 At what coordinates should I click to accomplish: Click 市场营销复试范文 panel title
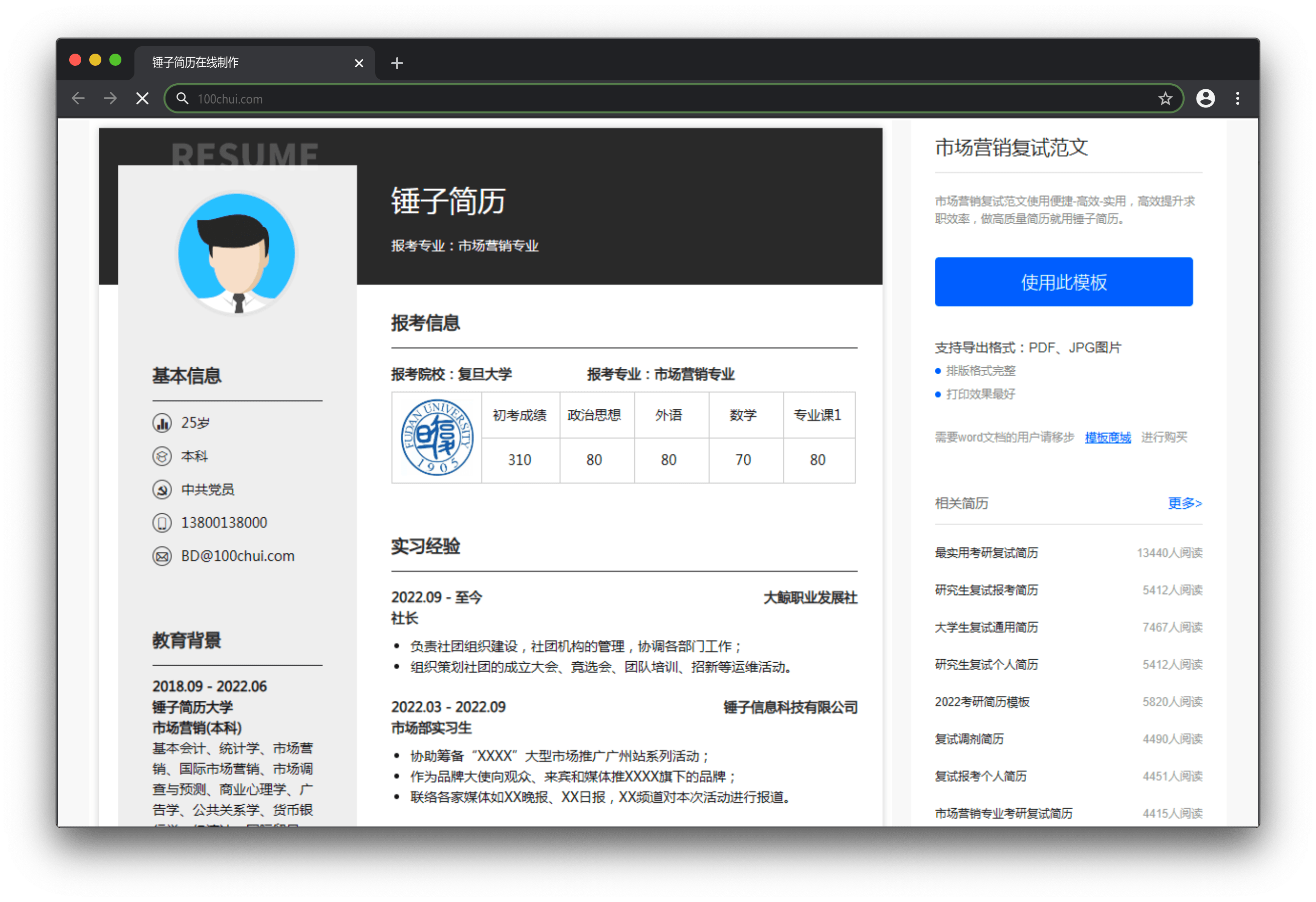click(x=1012, y=147)
